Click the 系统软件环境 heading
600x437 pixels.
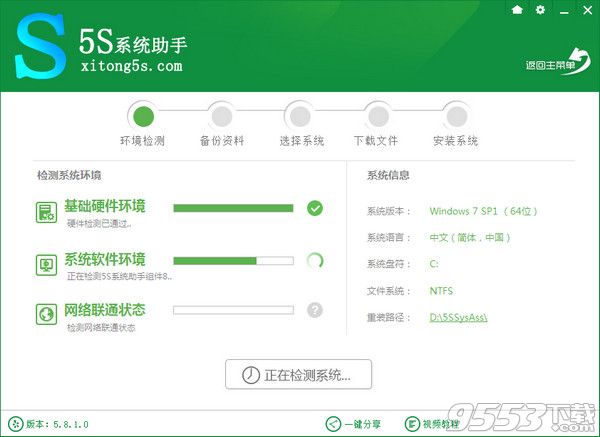click(105, 259)
